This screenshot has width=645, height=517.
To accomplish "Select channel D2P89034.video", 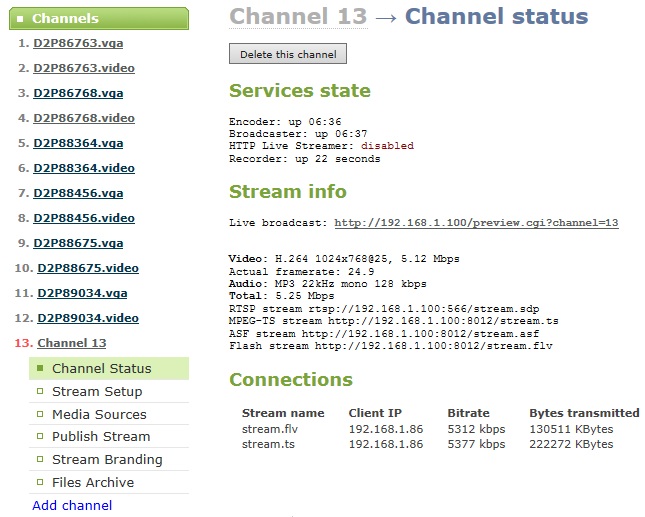I will pos(88,318).
